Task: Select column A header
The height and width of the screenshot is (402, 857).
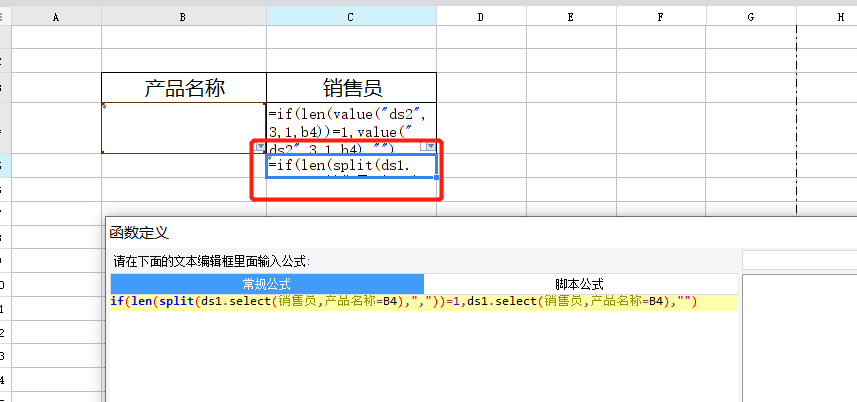Action: tap(56, 17)
